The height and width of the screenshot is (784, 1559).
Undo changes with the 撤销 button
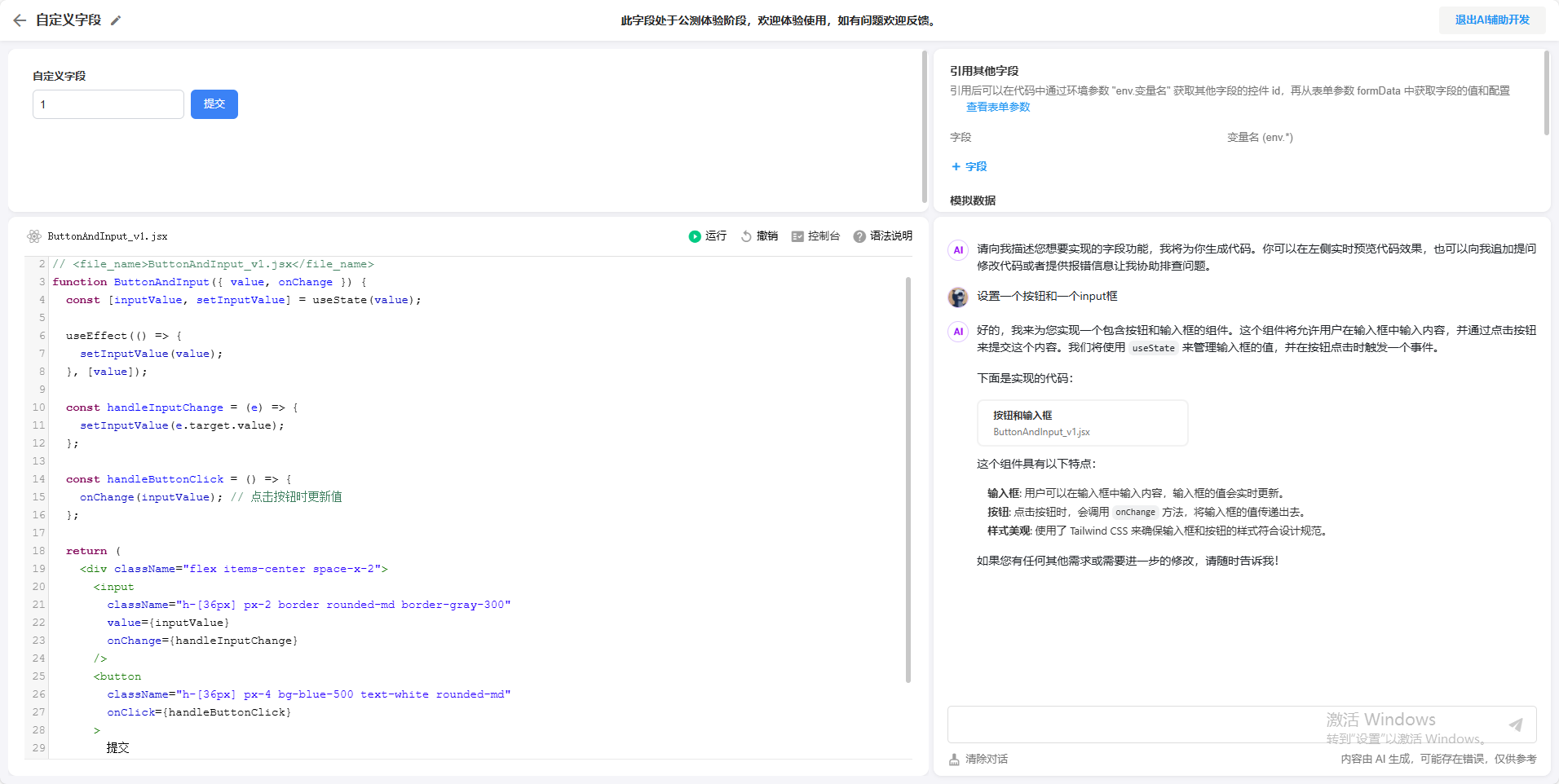click(x=759, y=236)
